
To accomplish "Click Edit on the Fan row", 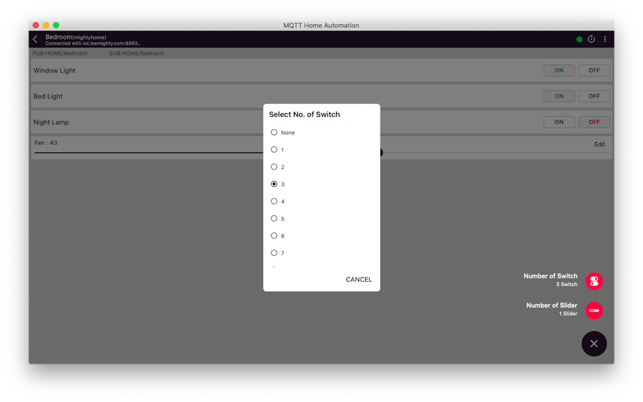I will 599,144.
